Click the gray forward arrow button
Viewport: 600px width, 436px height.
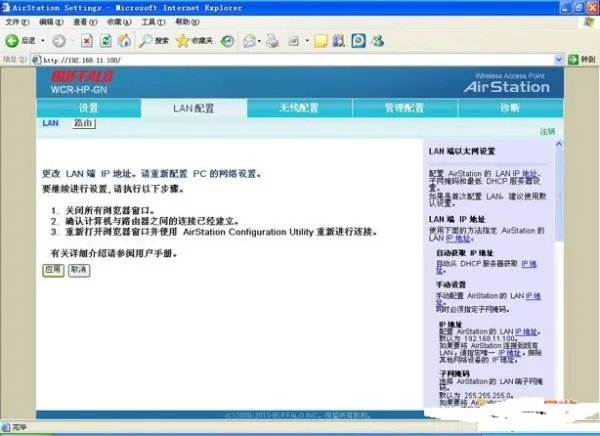[59, 41]
